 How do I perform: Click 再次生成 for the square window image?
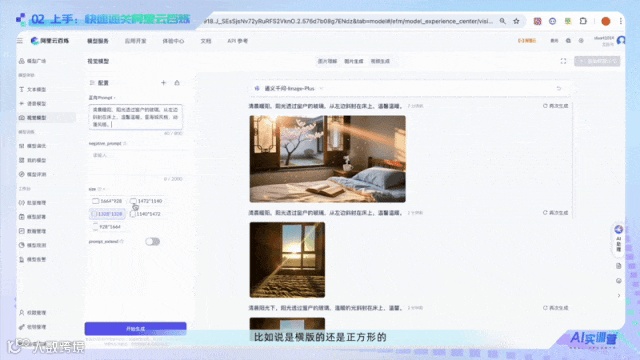[x=556, y=213]
